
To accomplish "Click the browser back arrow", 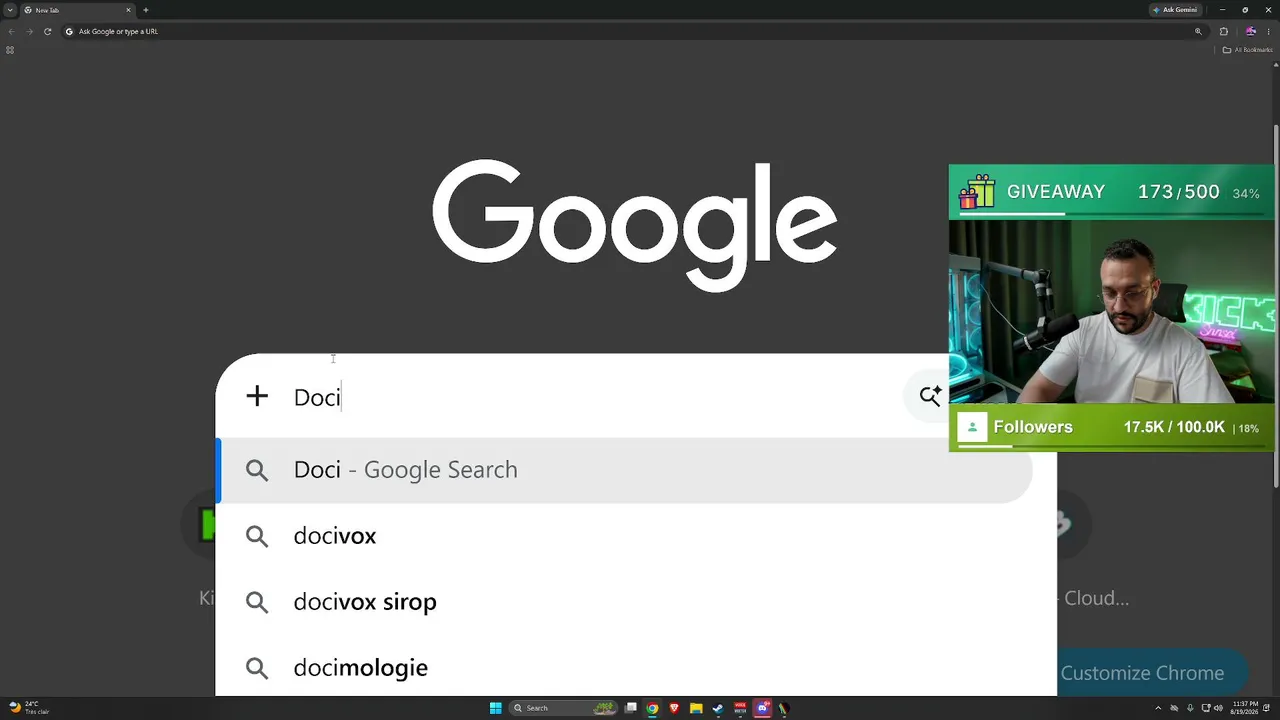I will pos(11,31).
